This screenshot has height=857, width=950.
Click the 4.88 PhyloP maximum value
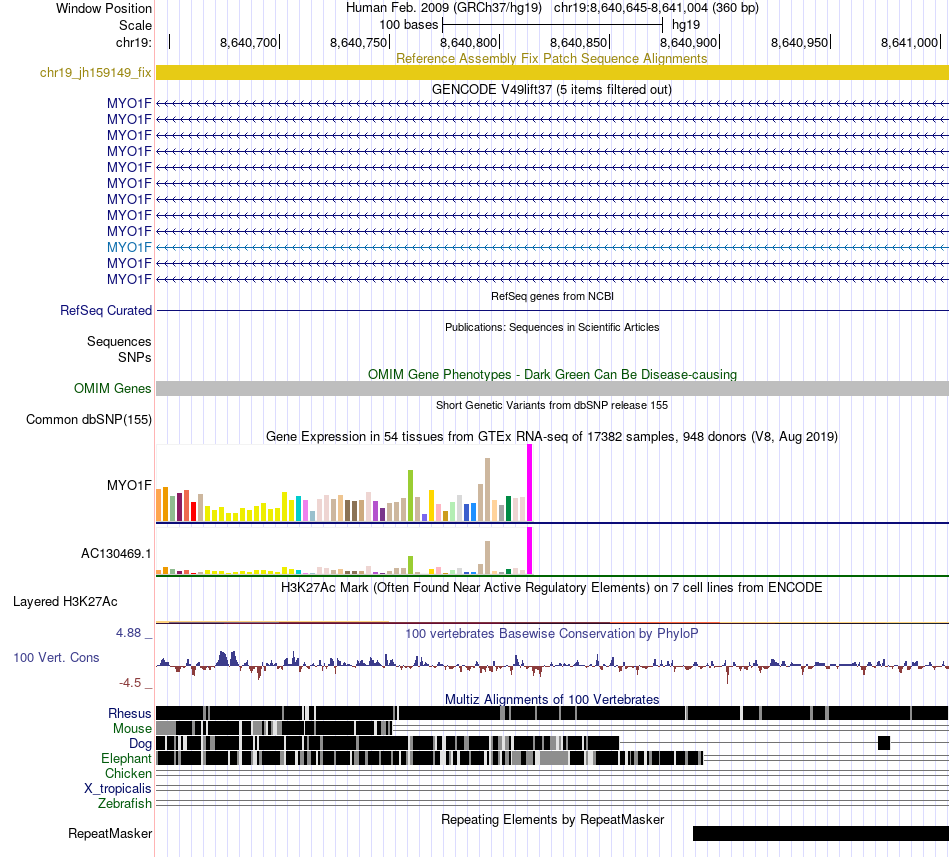click(x=128, y=633)
